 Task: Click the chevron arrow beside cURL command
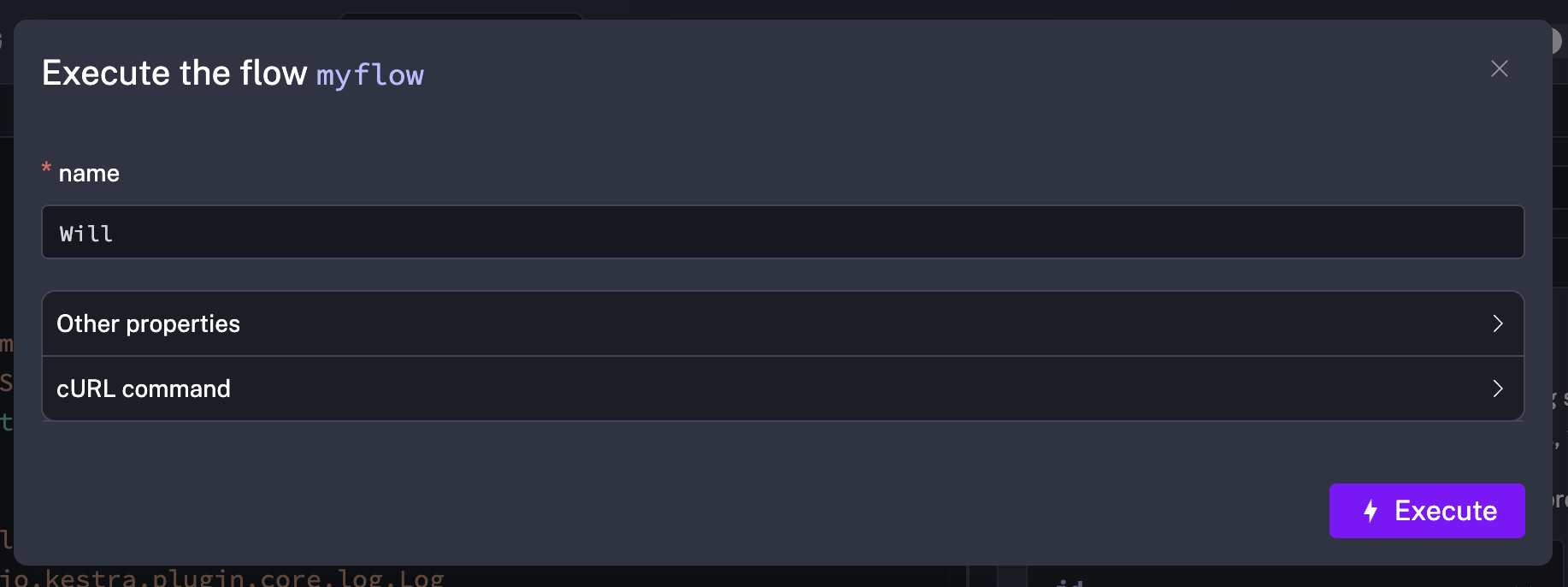pos(1497,388)
